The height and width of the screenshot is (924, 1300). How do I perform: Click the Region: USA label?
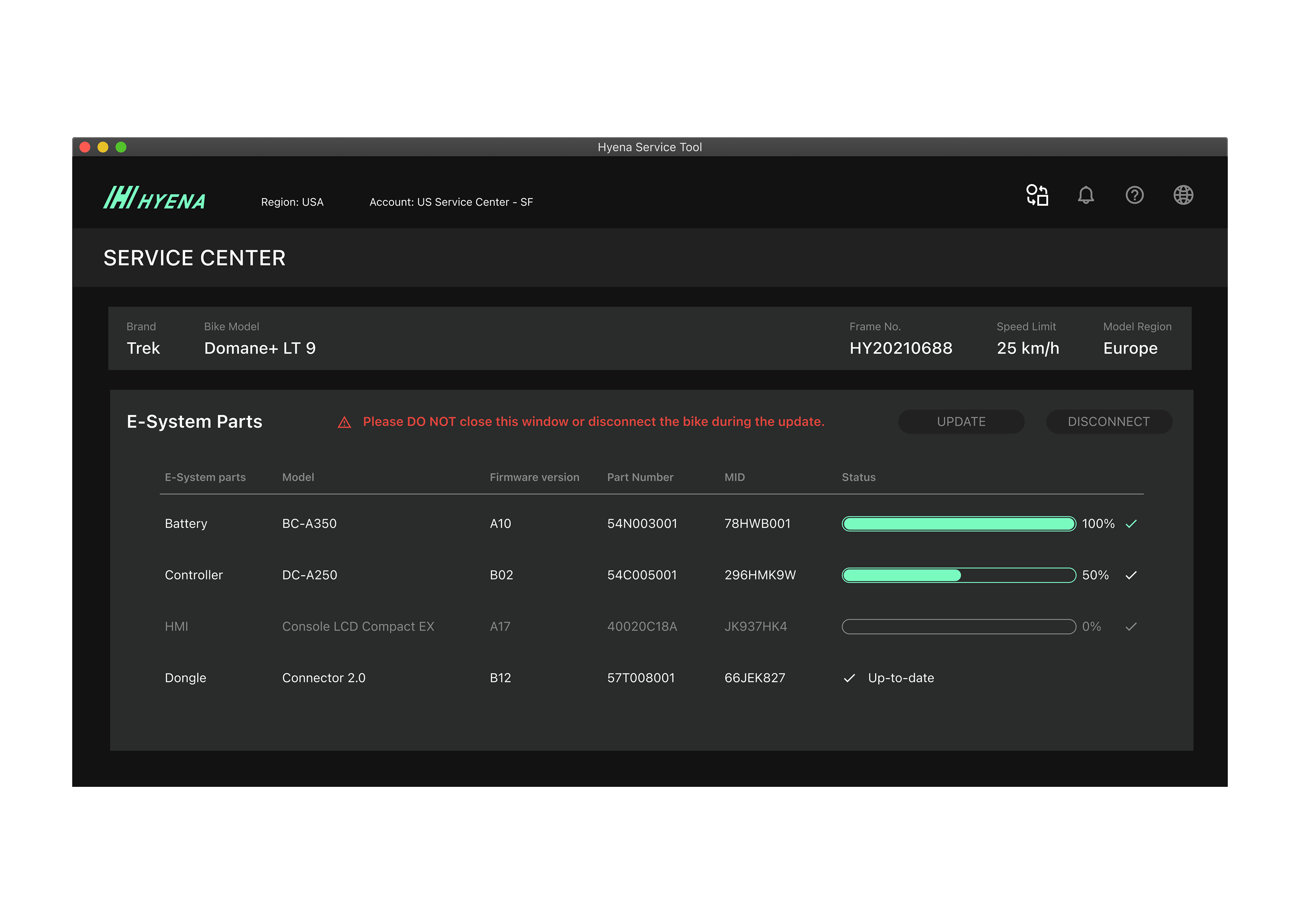pyautogui.click(x=292, y=202)
